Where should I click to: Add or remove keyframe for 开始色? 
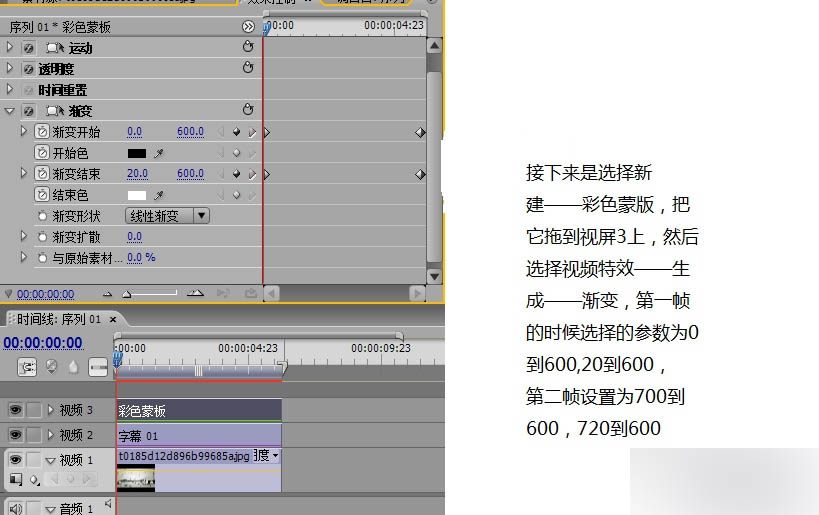[237, 153]
